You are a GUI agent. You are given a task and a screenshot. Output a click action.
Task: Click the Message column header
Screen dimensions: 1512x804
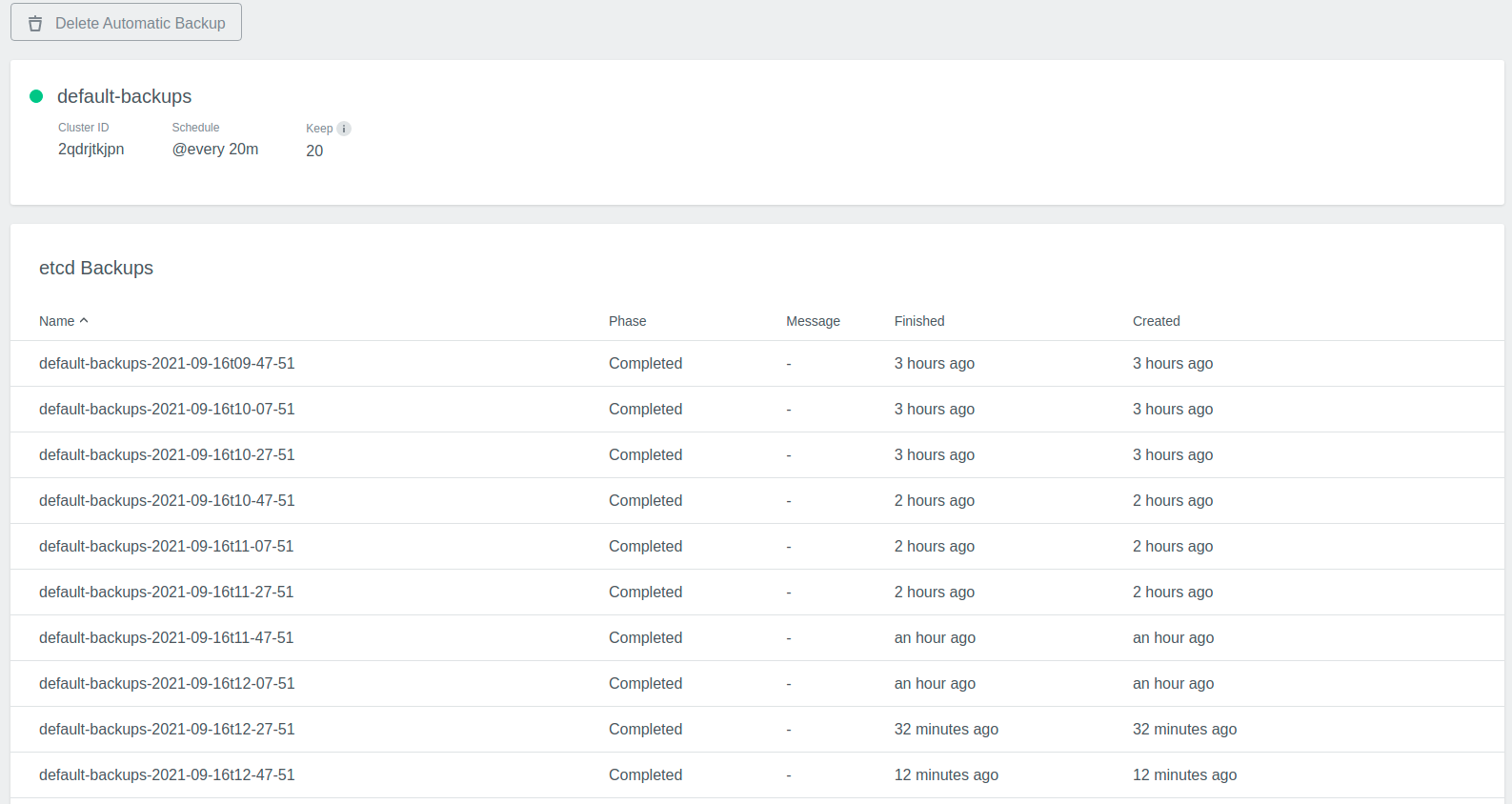813,321
